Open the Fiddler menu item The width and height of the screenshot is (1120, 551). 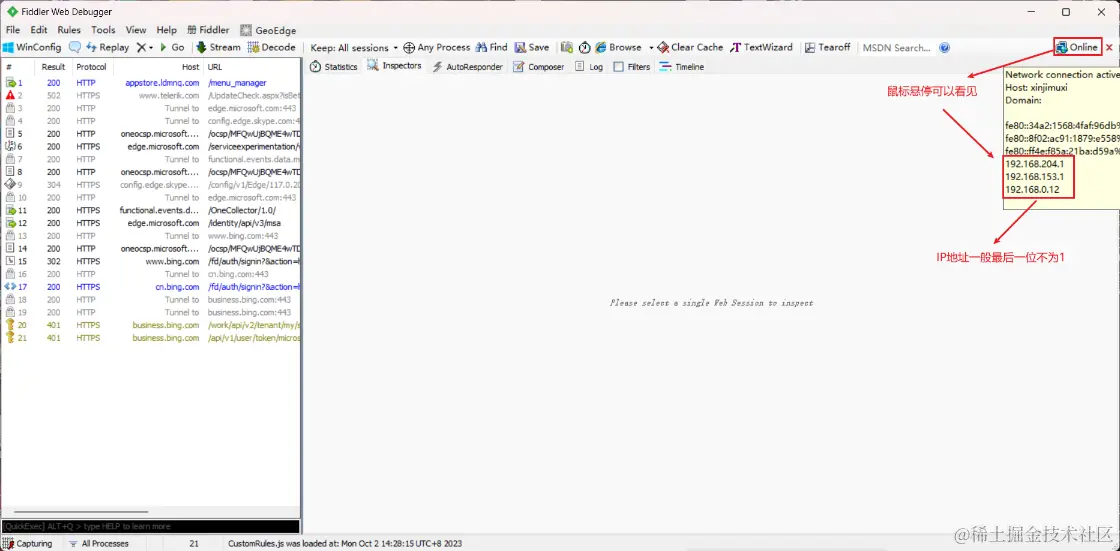point(209,30)
